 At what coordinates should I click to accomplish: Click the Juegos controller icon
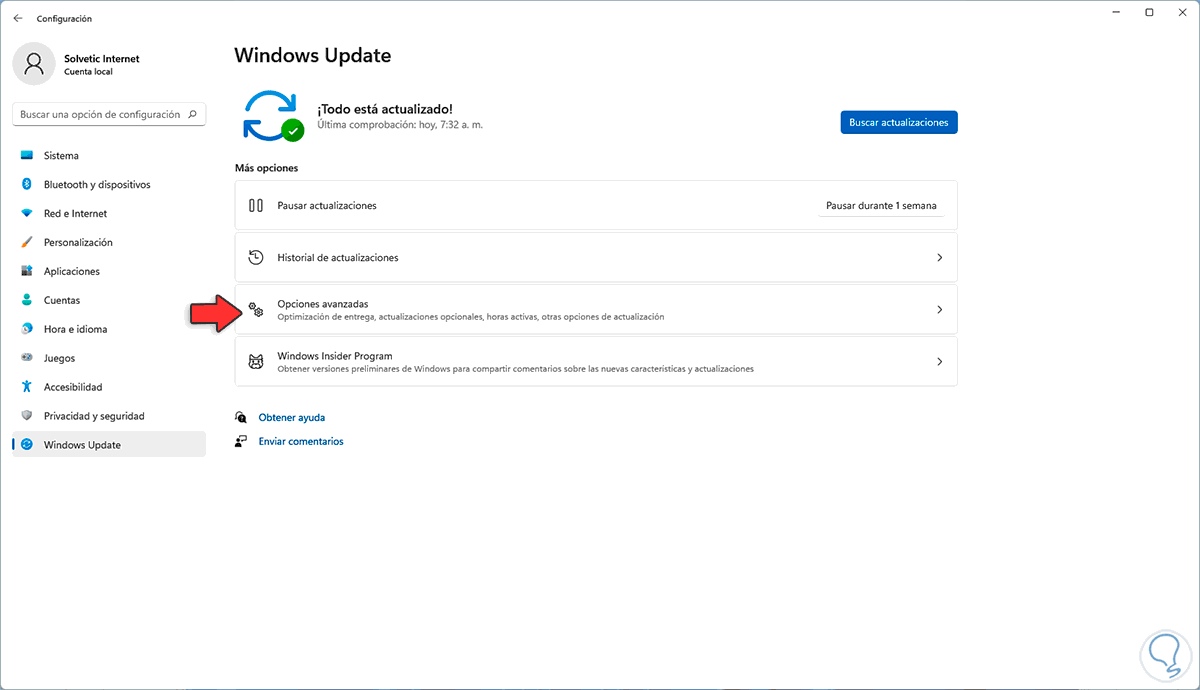[26, 358]
